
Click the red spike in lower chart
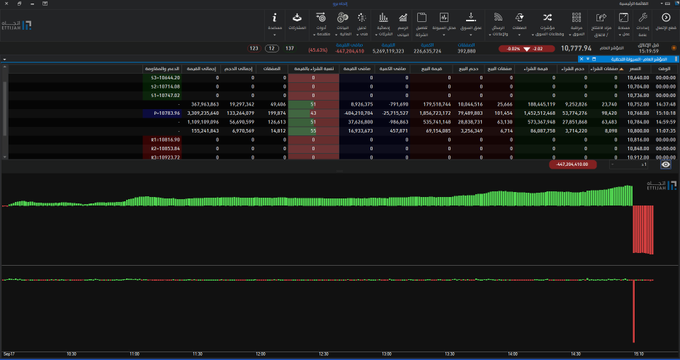click(634, 311)
